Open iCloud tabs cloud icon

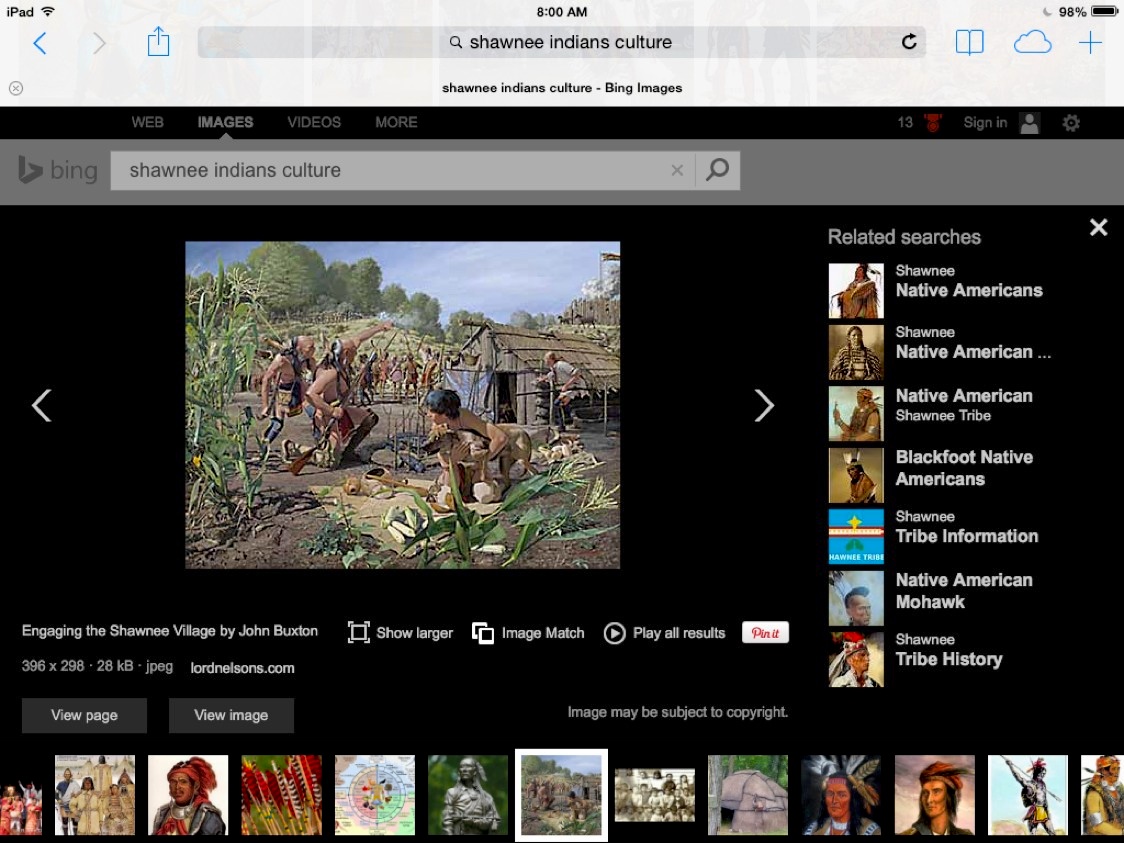point(1032,42)
